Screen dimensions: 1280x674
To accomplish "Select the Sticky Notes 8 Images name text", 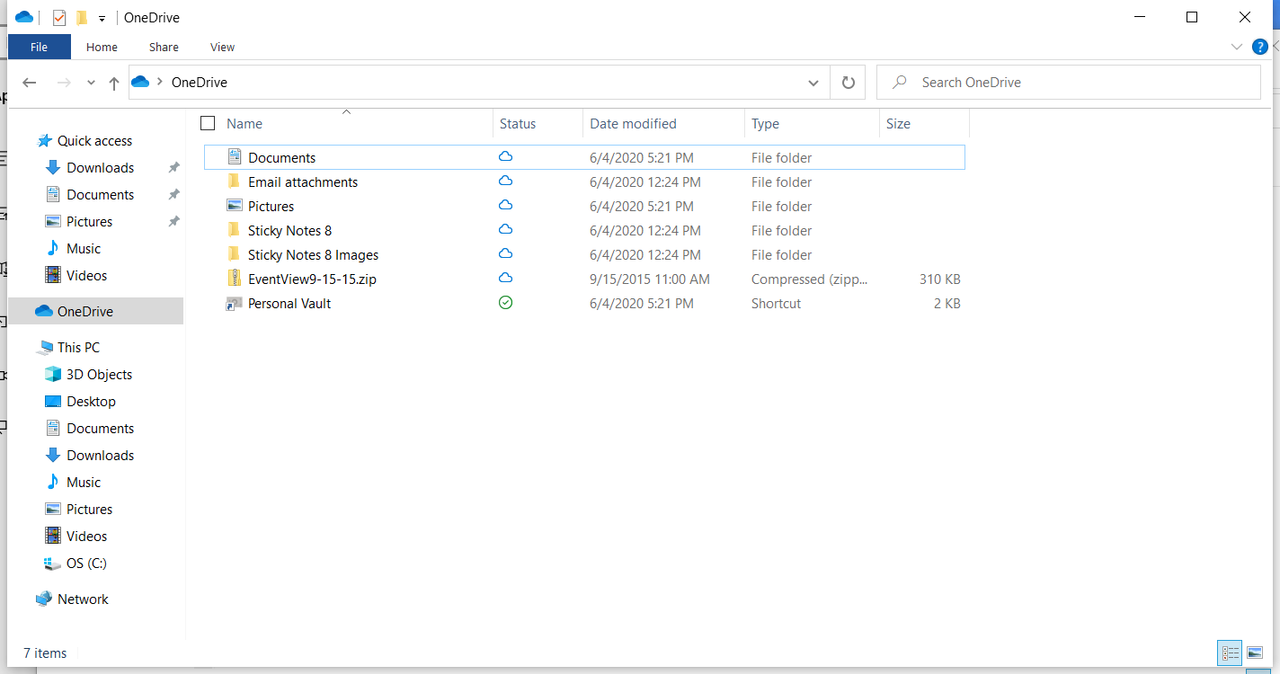I will coord(313,255).
